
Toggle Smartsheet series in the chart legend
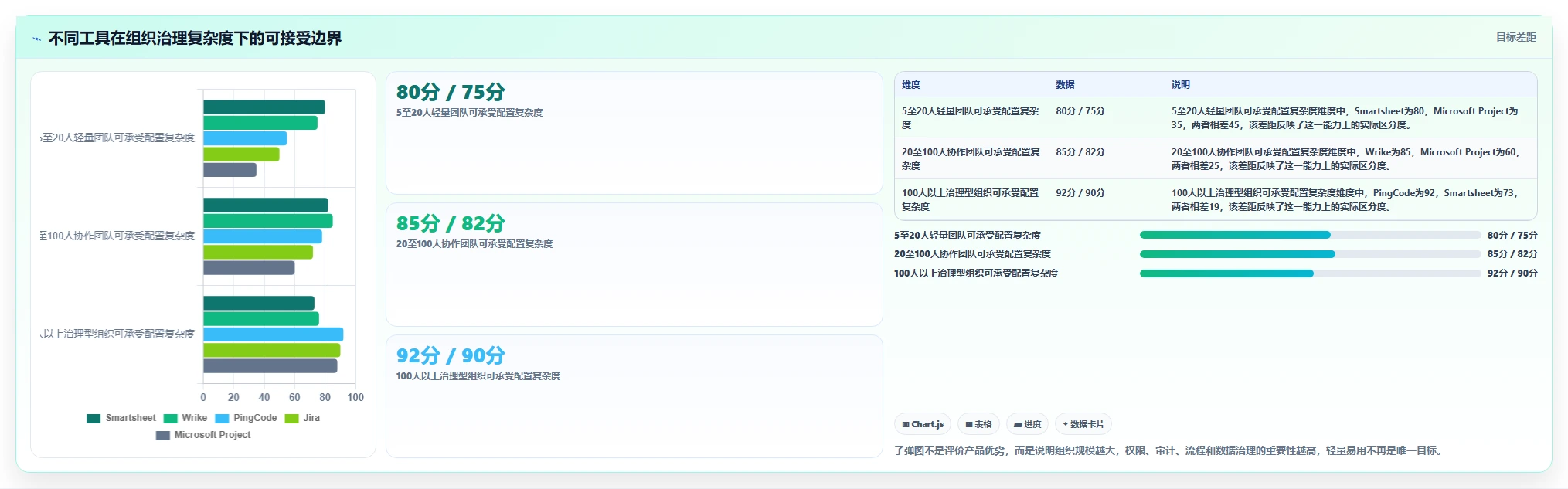[121, 418]
